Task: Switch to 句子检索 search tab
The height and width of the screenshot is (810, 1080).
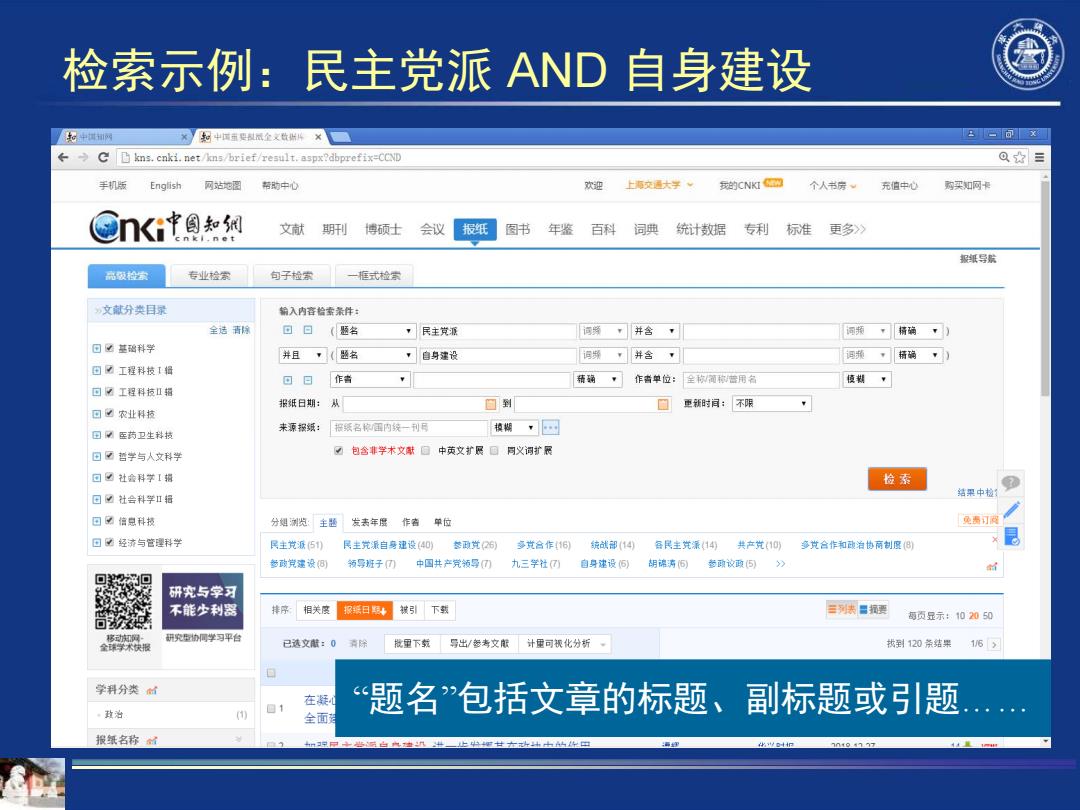Action: pyautogui.click(x=291, y=276)
